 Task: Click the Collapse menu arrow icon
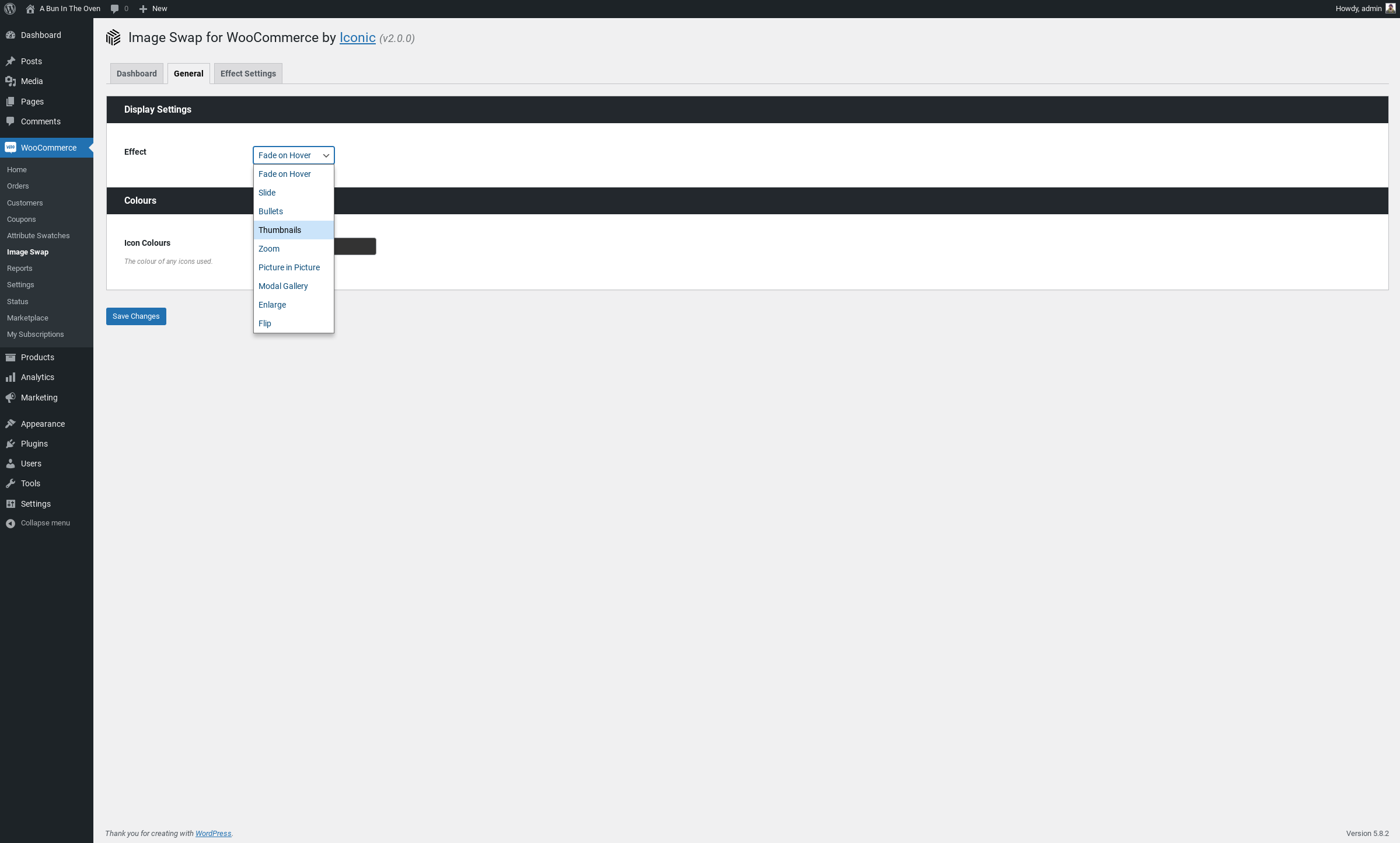pos(11,523)
